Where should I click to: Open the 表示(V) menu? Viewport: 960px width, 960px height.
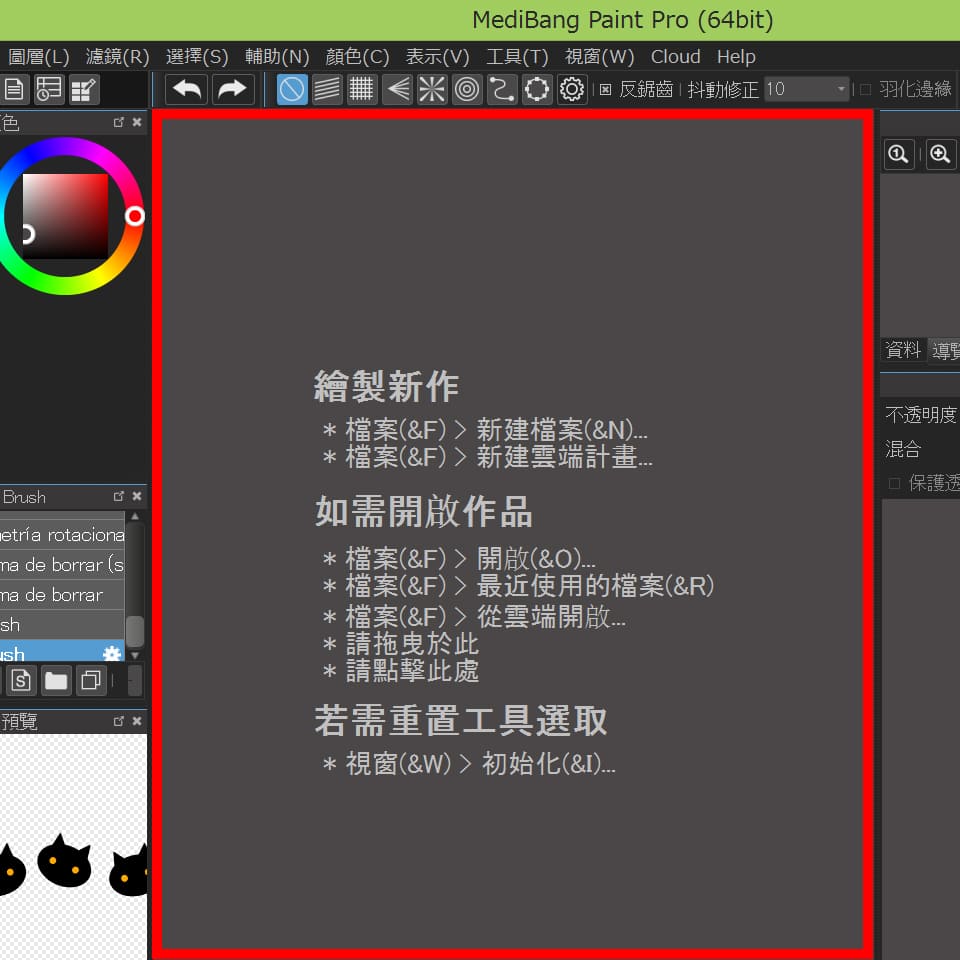pos(437,57)
